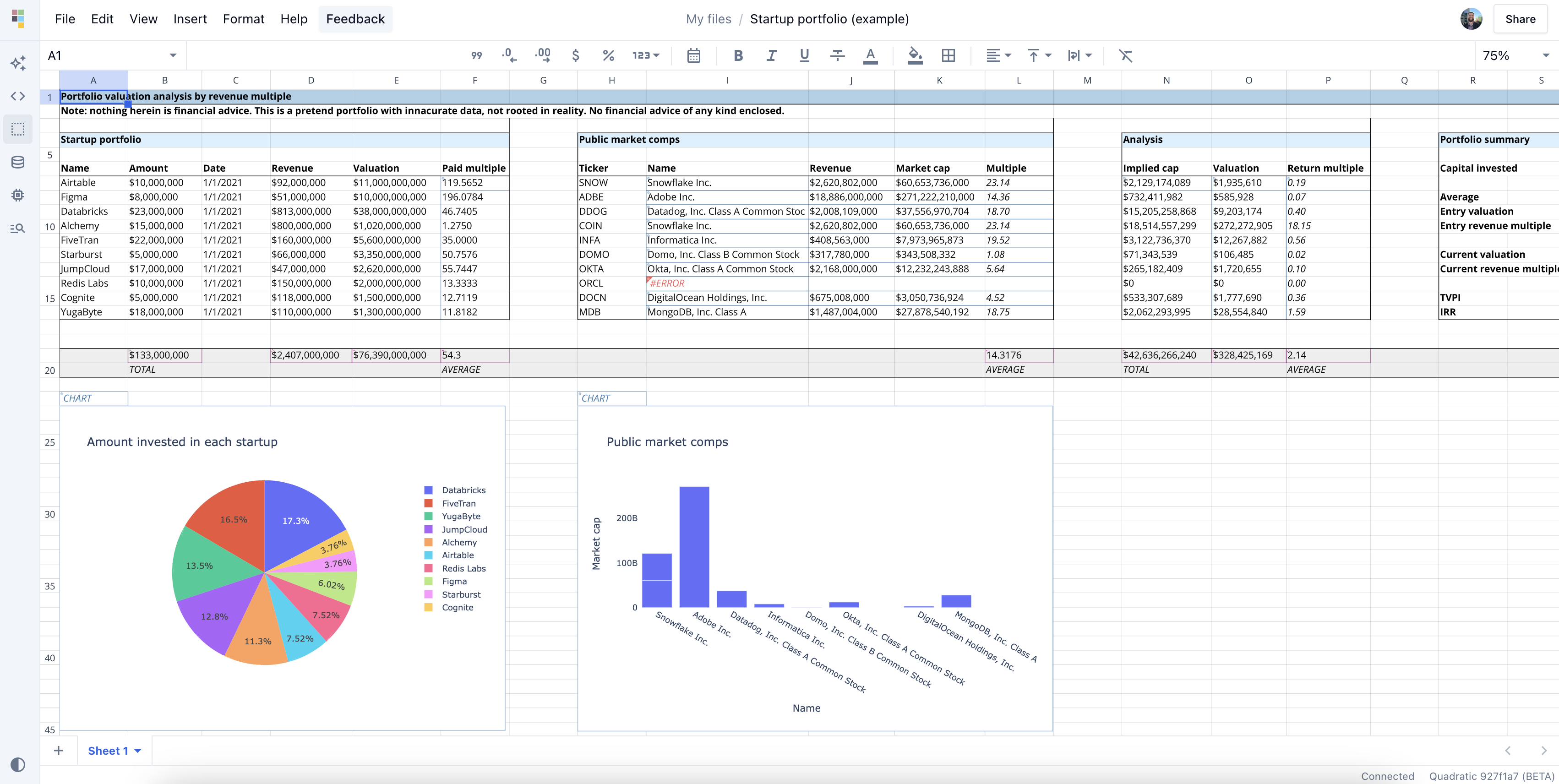Open the File menu
The image size is (1559, 784).
[x=65, y=19]
